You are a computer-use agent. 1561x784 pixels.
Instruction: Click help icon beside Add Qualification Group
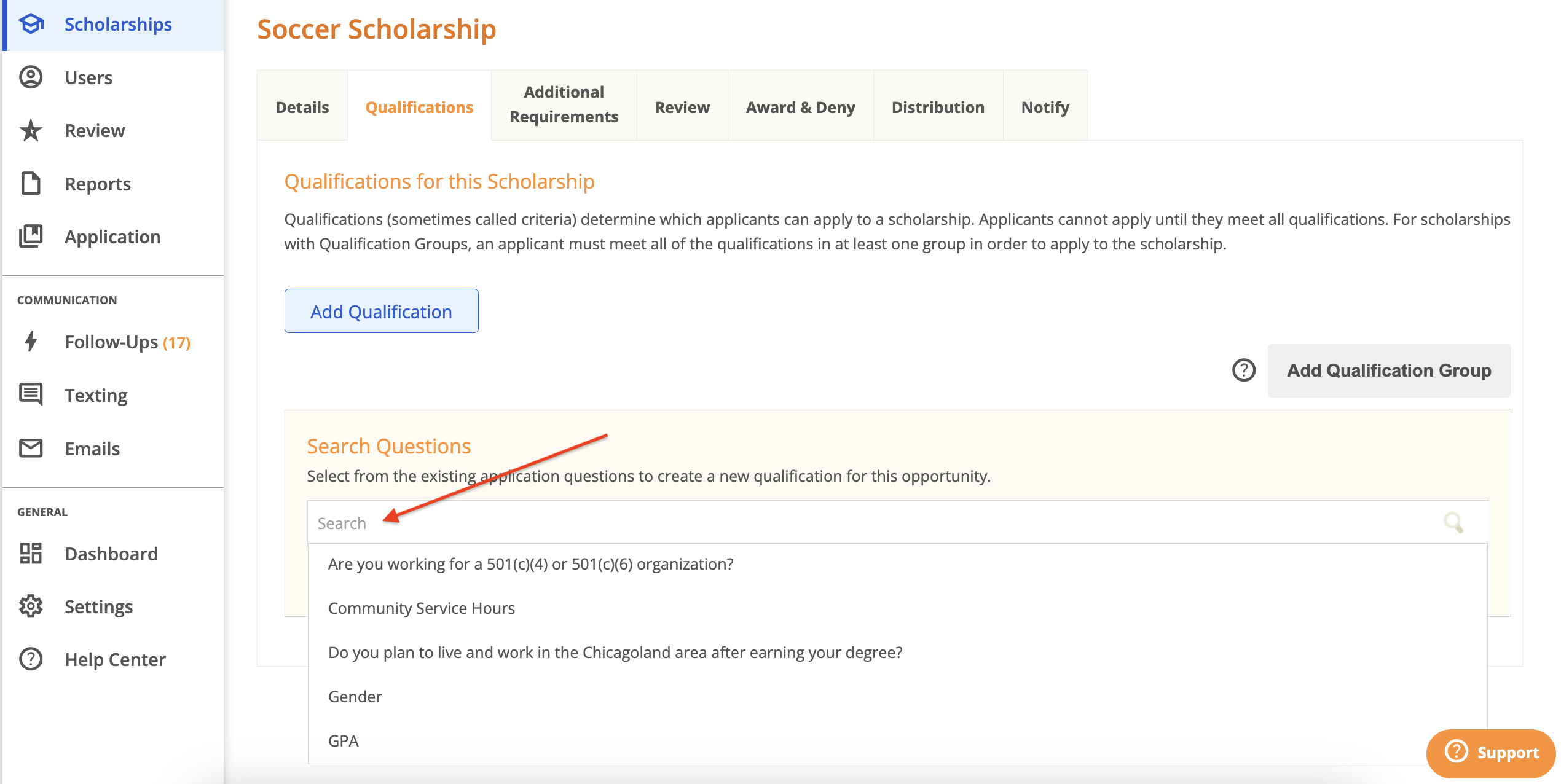point(1243,370)
